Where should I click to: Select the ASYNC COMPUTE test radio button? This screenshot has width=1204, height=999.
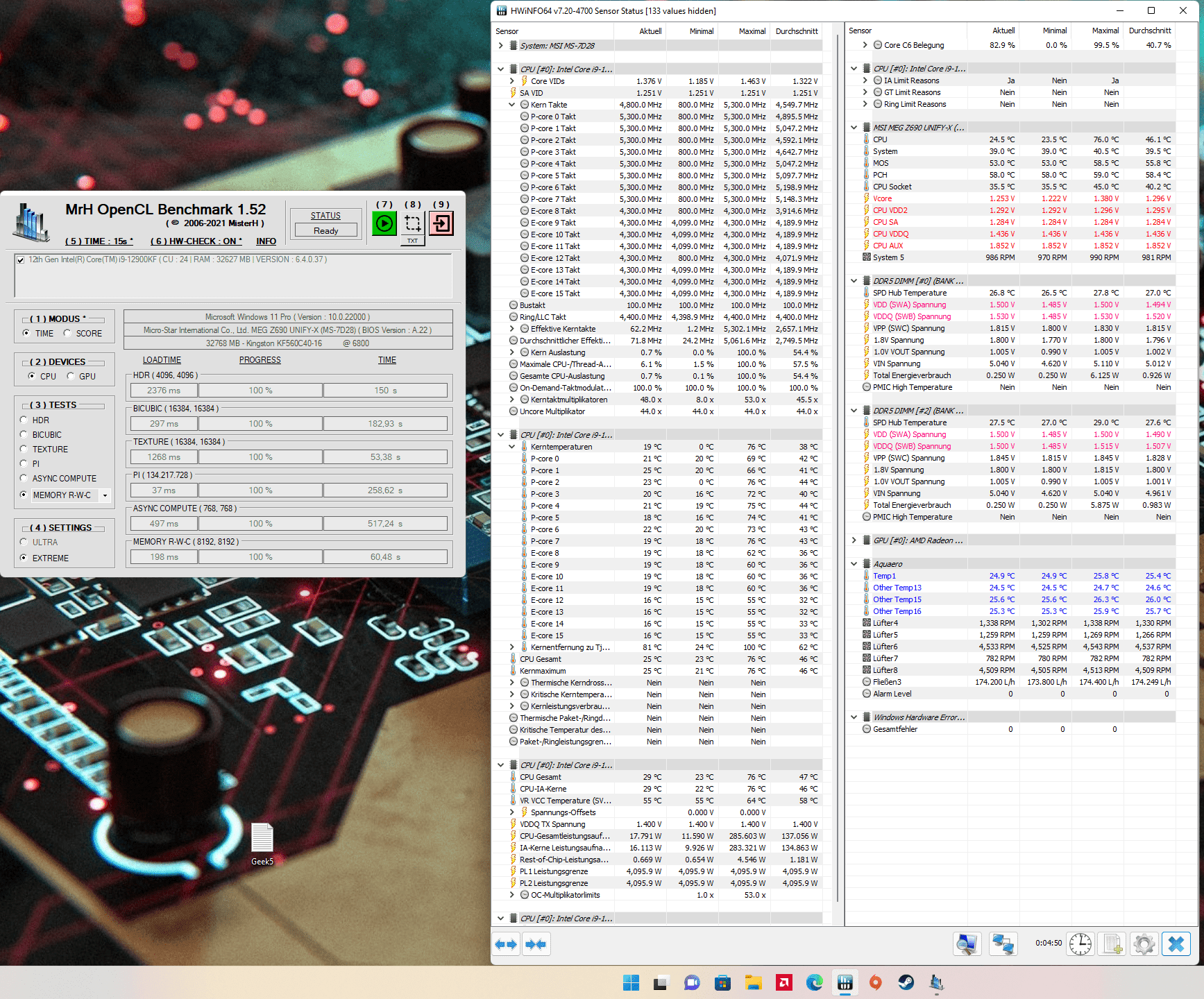pyautogui.click(x=24, y=478)
